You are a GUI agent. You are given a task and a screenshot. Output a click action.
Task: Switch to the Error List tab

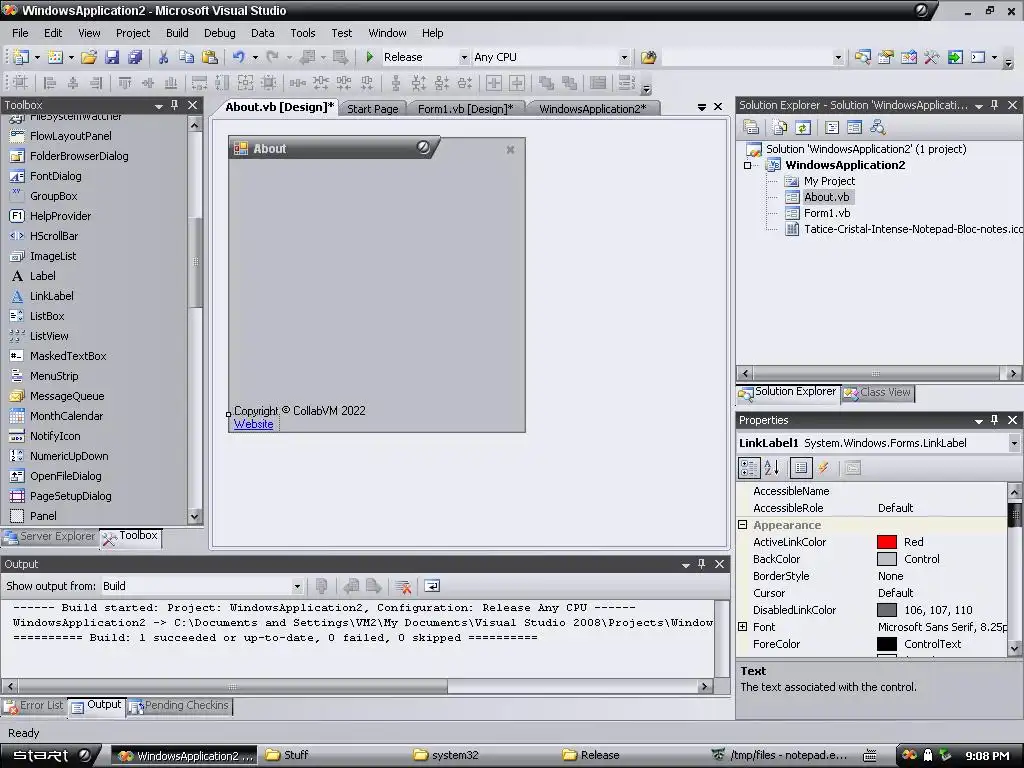click(35, 706)
